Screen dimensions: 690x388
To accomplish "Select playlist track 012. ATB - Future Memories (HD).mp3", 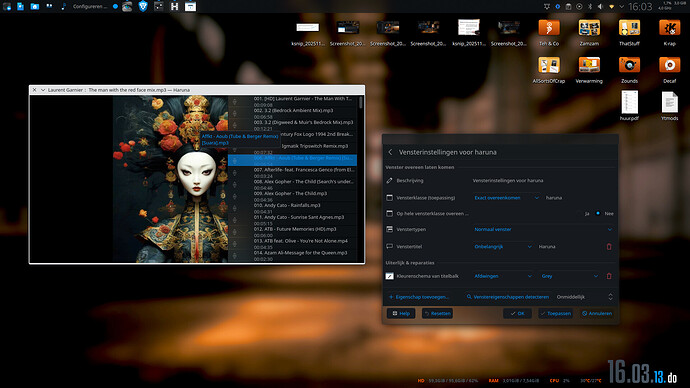I will [293, 232].
